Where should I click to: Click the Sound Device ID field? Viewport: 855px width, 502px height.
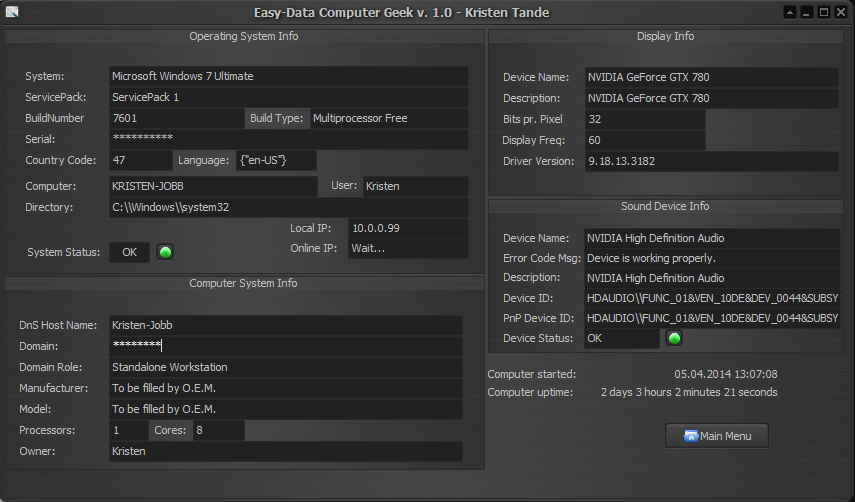pyautogui.click(x=712, y=299)
